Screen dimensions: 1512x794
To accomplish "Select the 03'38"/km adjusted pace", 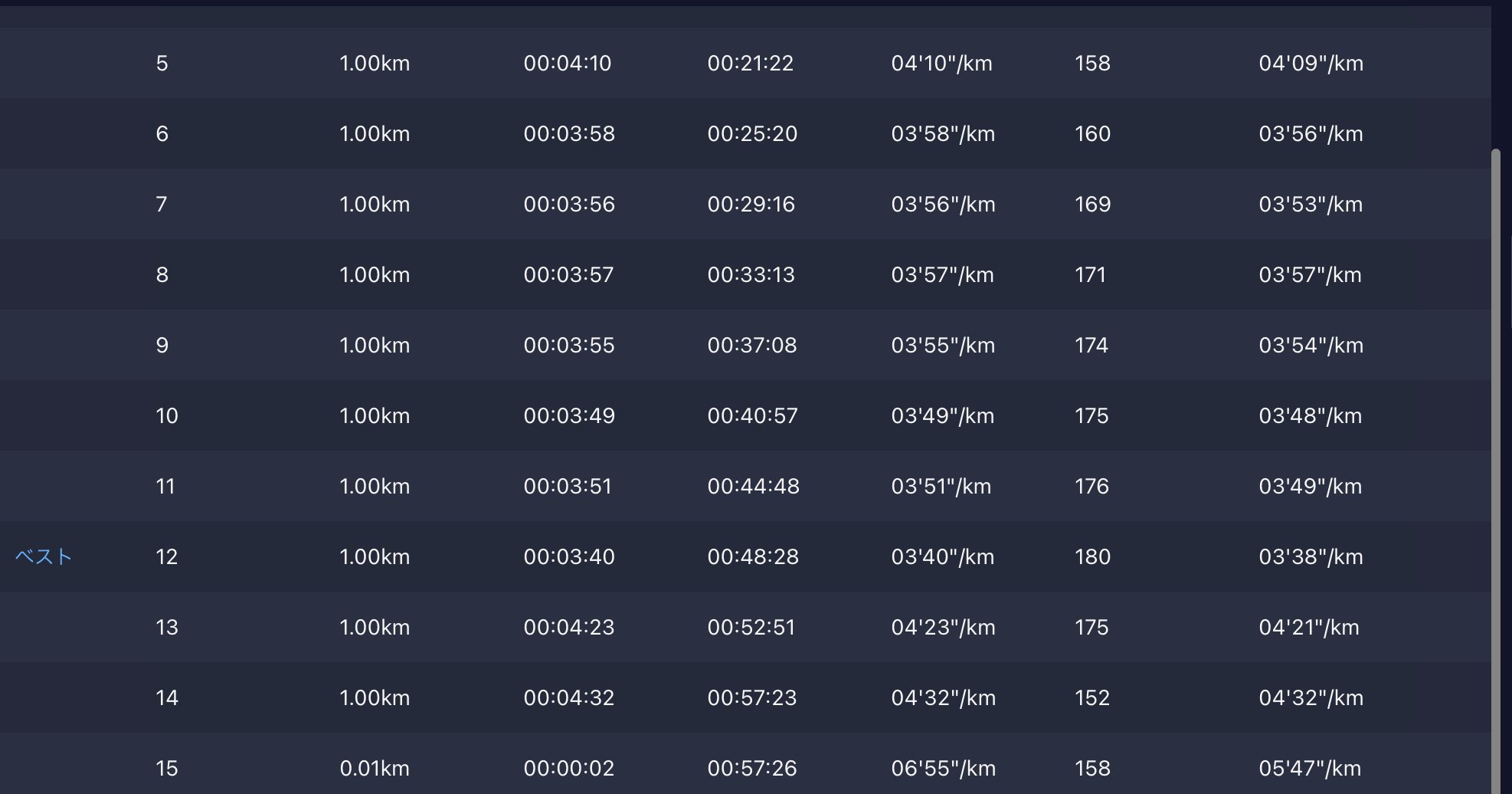I will pyautogui.click(x=1311, y=556).
